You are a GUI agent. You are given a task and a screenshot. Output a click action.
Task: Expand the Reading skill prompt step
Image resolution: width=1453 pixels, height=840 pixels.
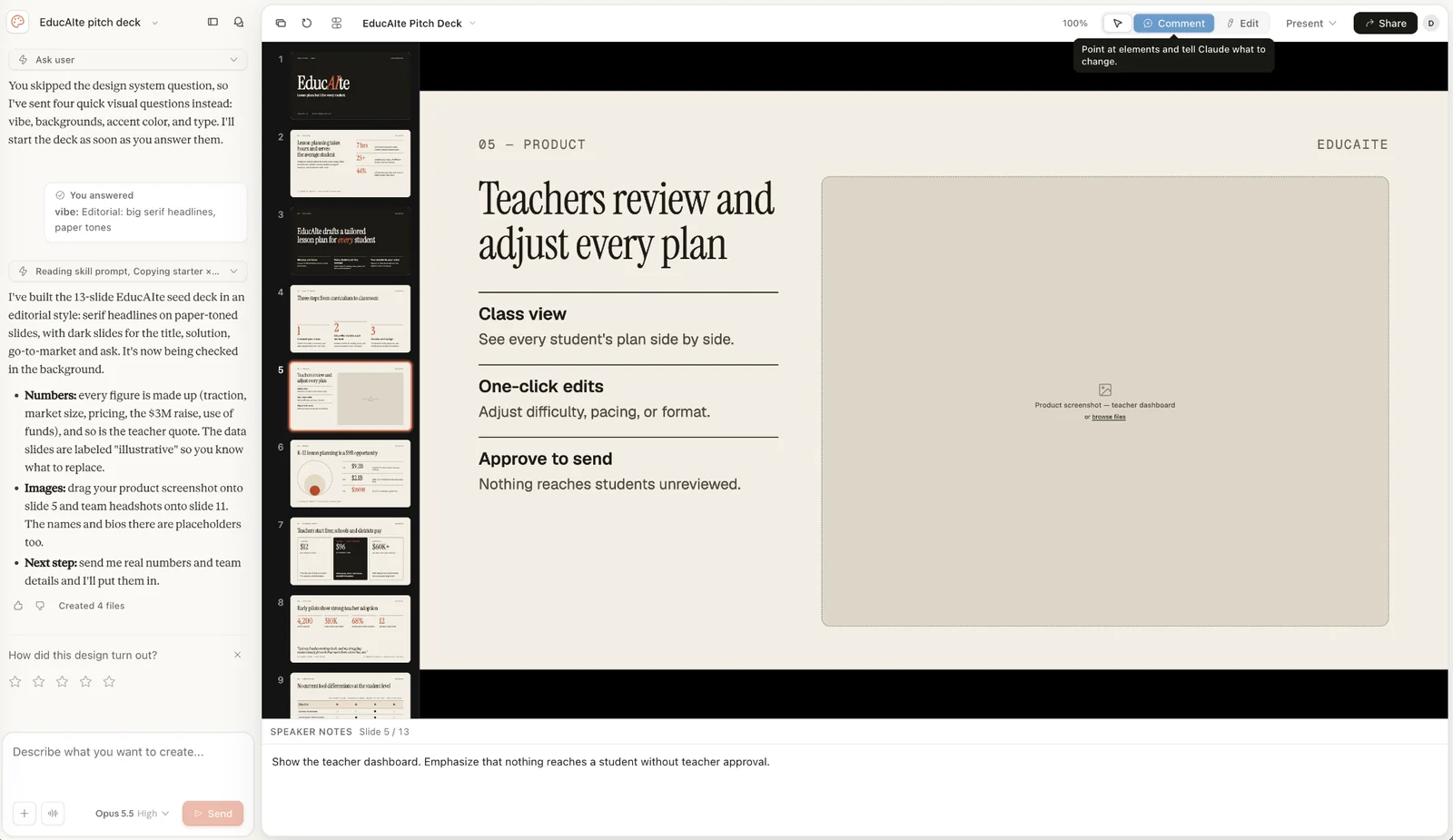click(x=128, y=272)
